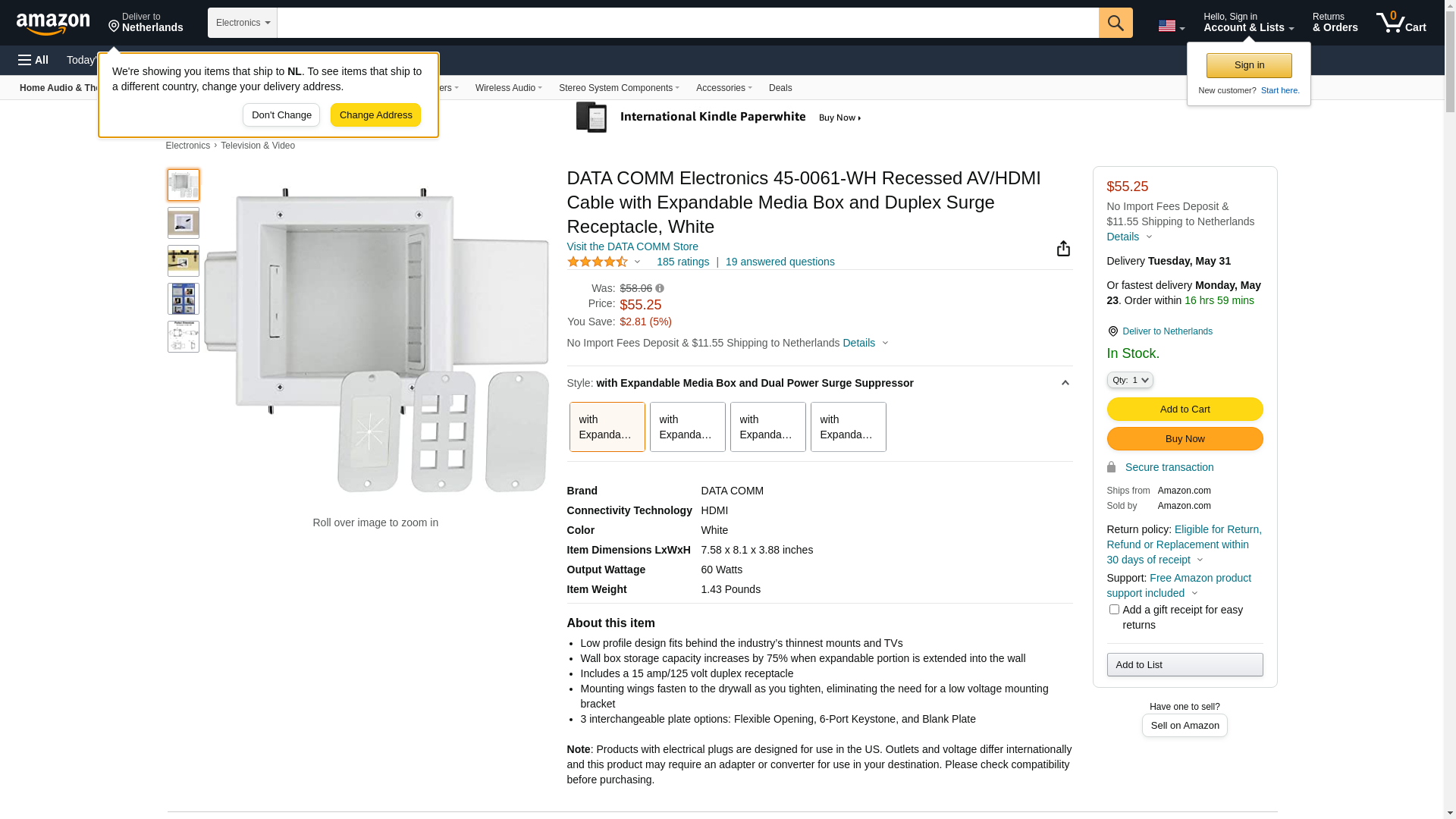Click the search input field
The width and height of the screenshot is (1456, 819).
687,23
